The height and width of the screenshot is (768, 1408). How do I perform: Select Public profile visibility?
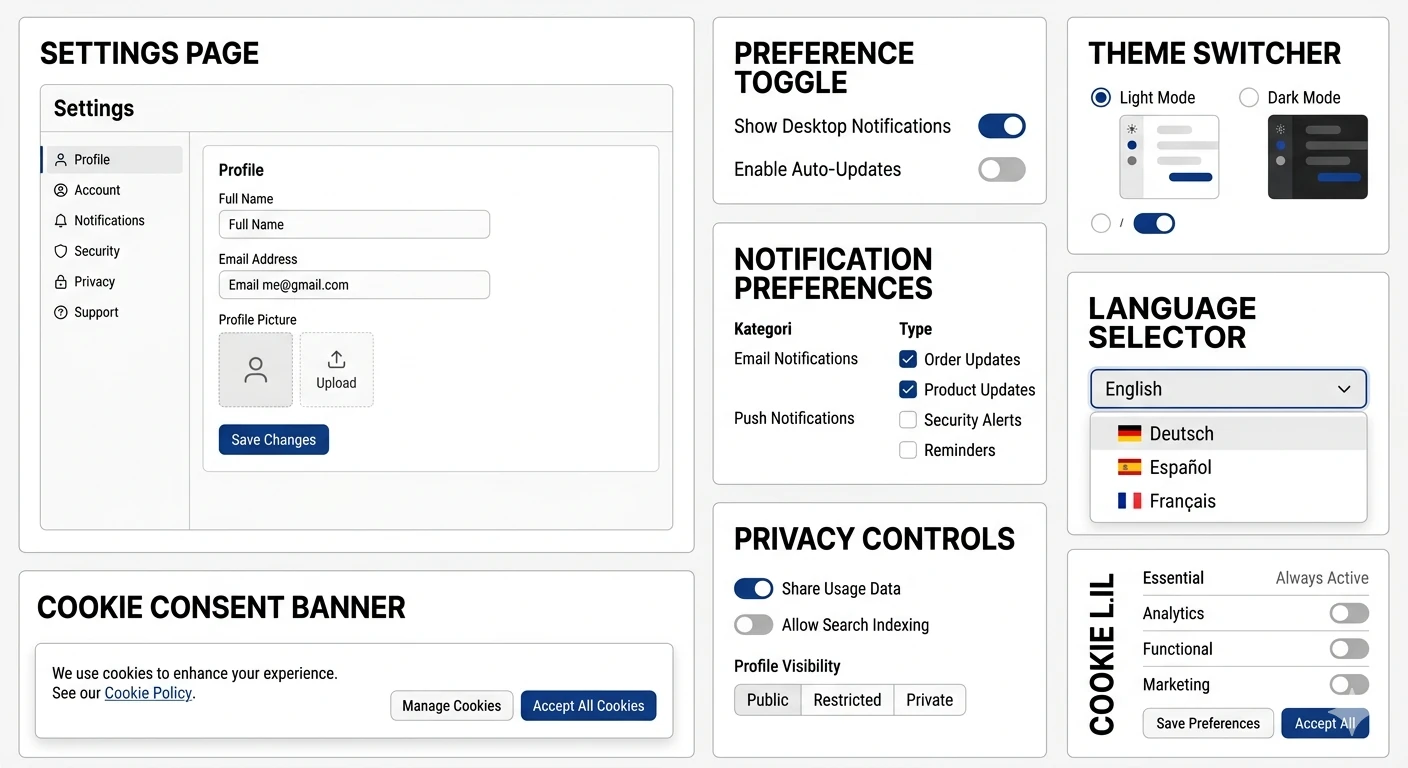[768, 700]
